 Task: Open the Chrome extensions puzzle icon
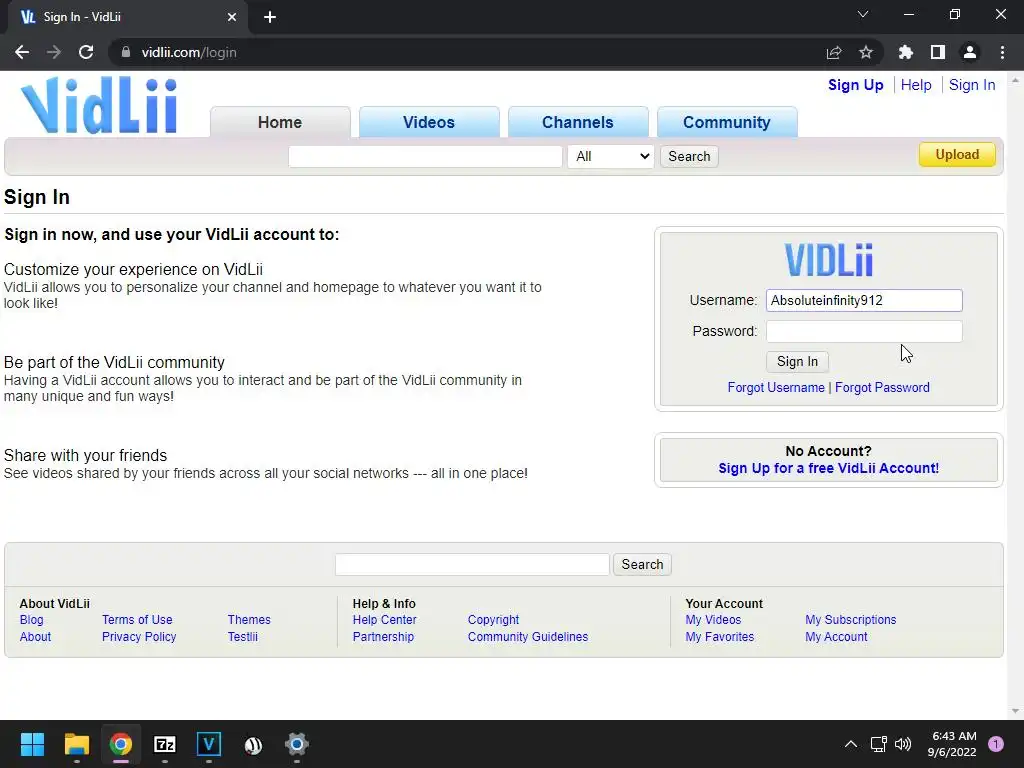tap(906, 52)
